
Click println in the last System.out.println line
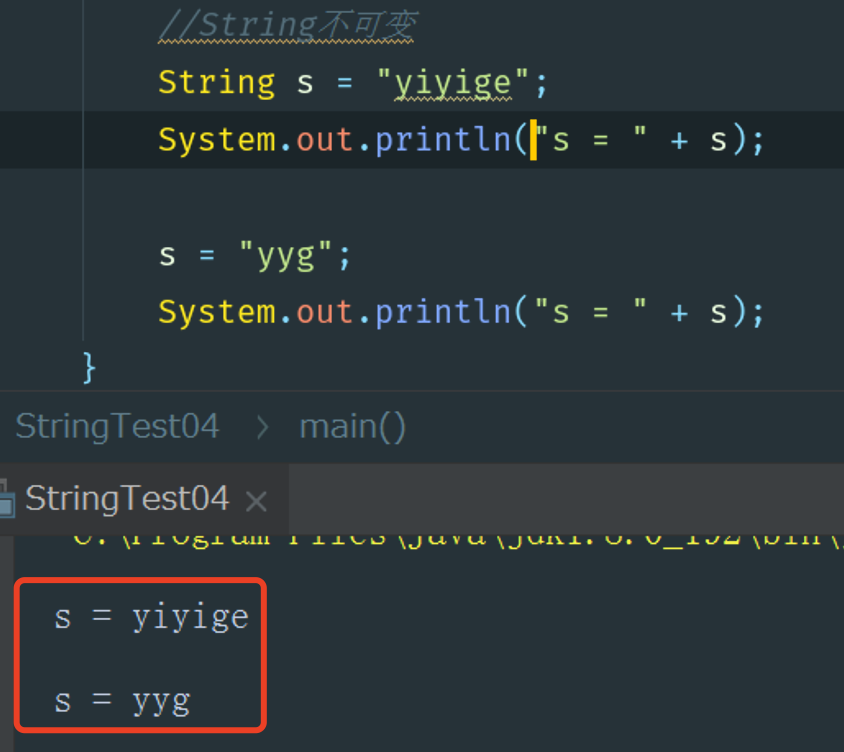[442, 312]
